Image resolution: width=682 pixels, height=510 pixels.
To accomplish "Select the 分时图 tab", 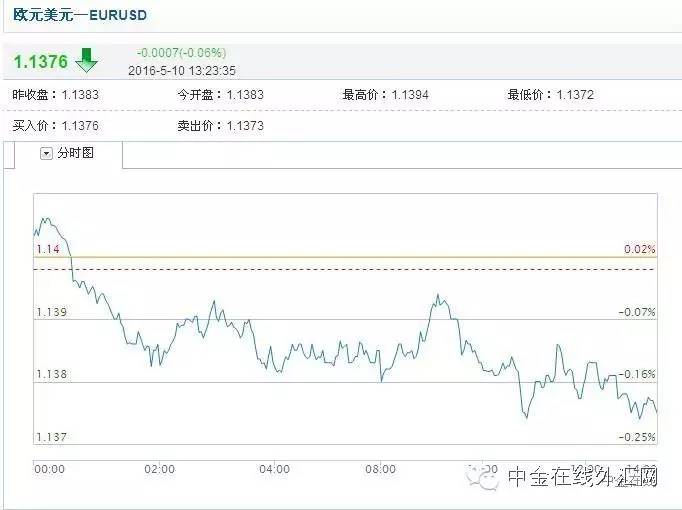I will tap(69, 154).
